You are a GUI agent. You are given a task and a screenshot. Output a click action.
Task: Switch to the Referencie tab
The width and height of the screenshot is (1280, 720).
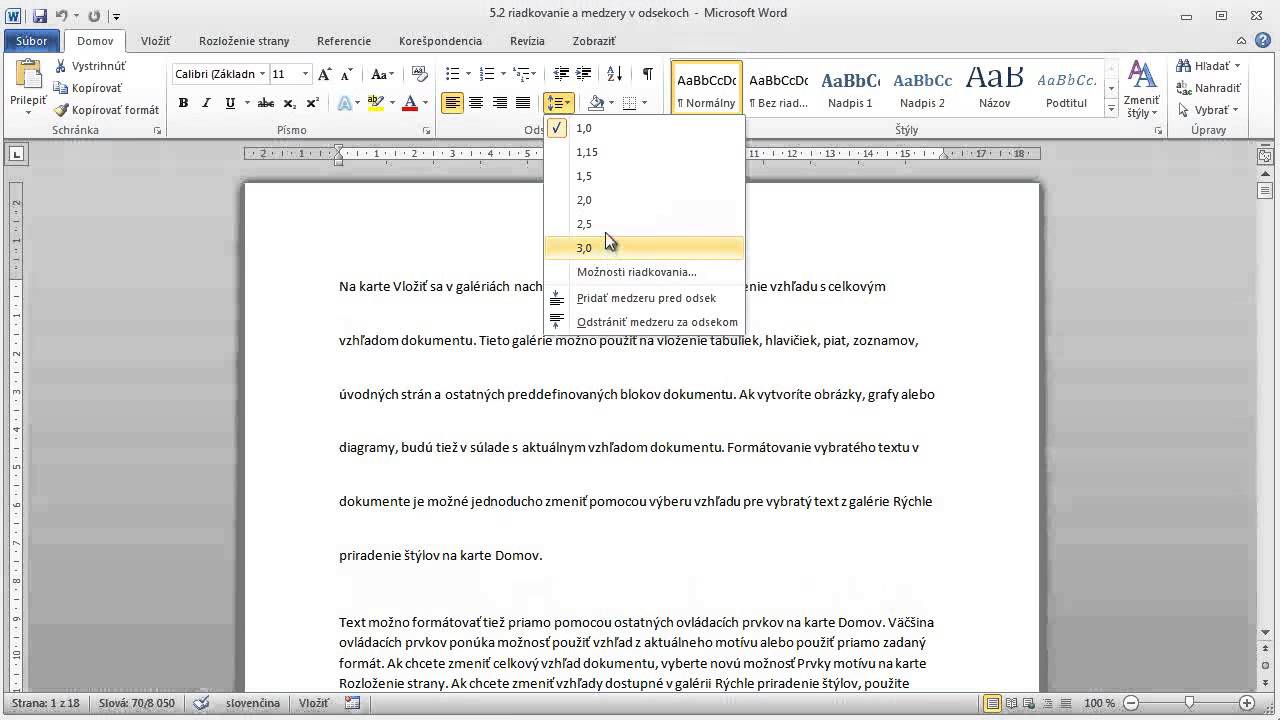pyautogui.click(x=344, y=41)
